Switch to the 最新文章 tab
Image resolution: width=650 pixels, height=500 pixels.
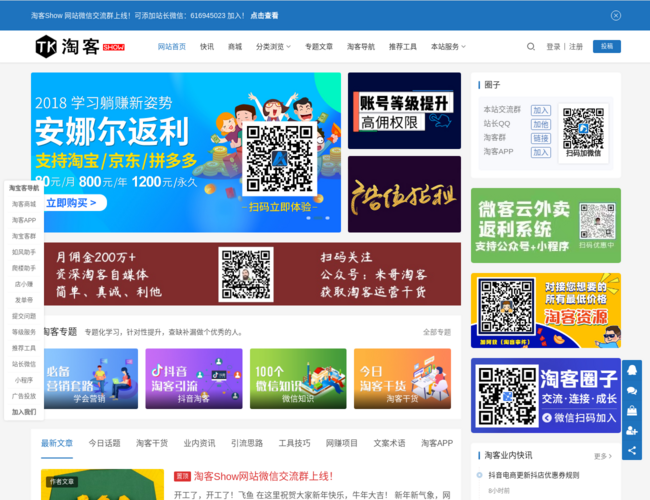57,443
